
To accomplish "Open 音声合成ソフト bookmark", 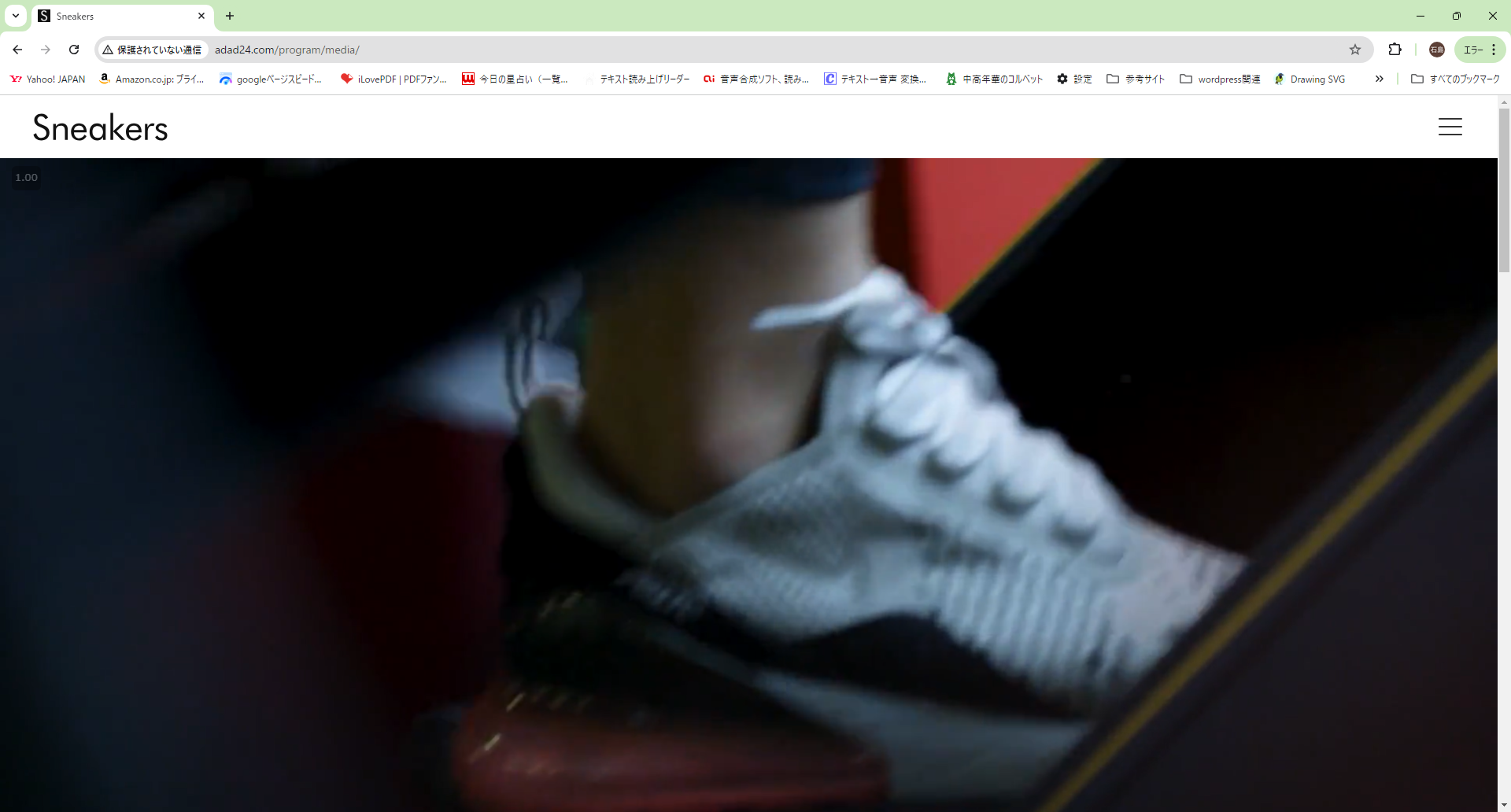I will 757,79.
